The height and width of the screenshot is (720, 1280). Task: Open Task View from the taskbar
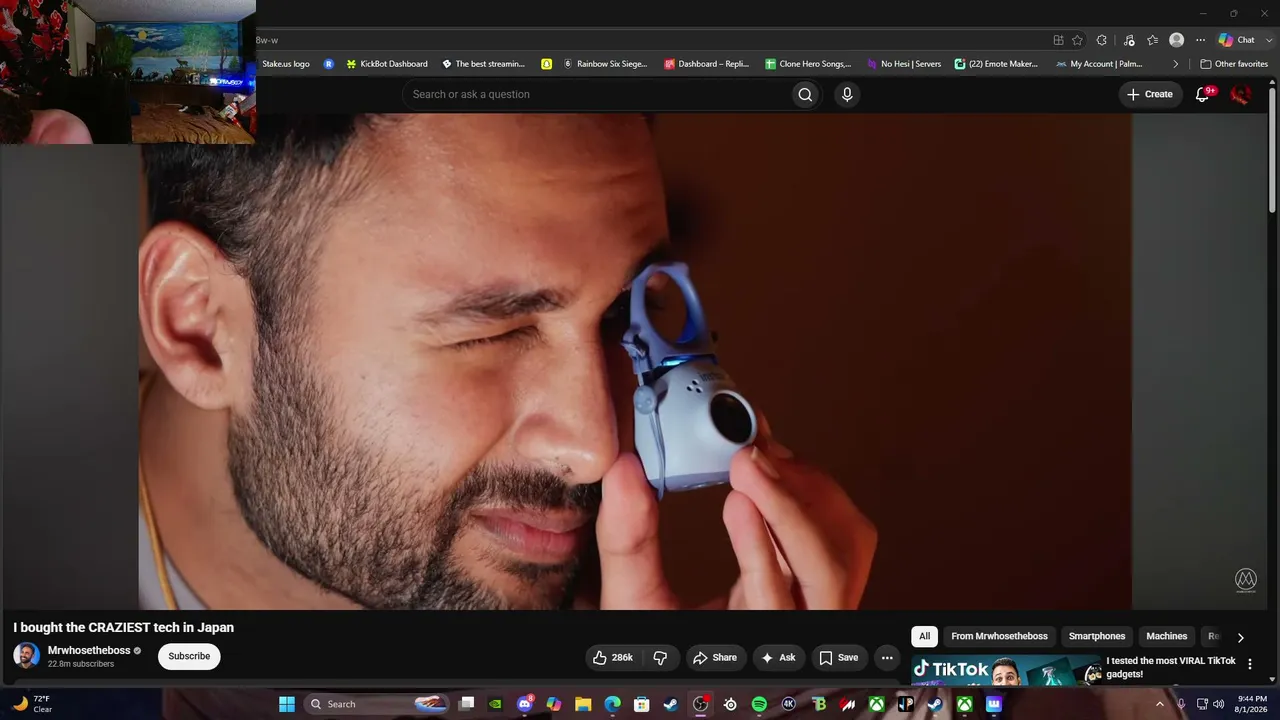click(467, 704)
